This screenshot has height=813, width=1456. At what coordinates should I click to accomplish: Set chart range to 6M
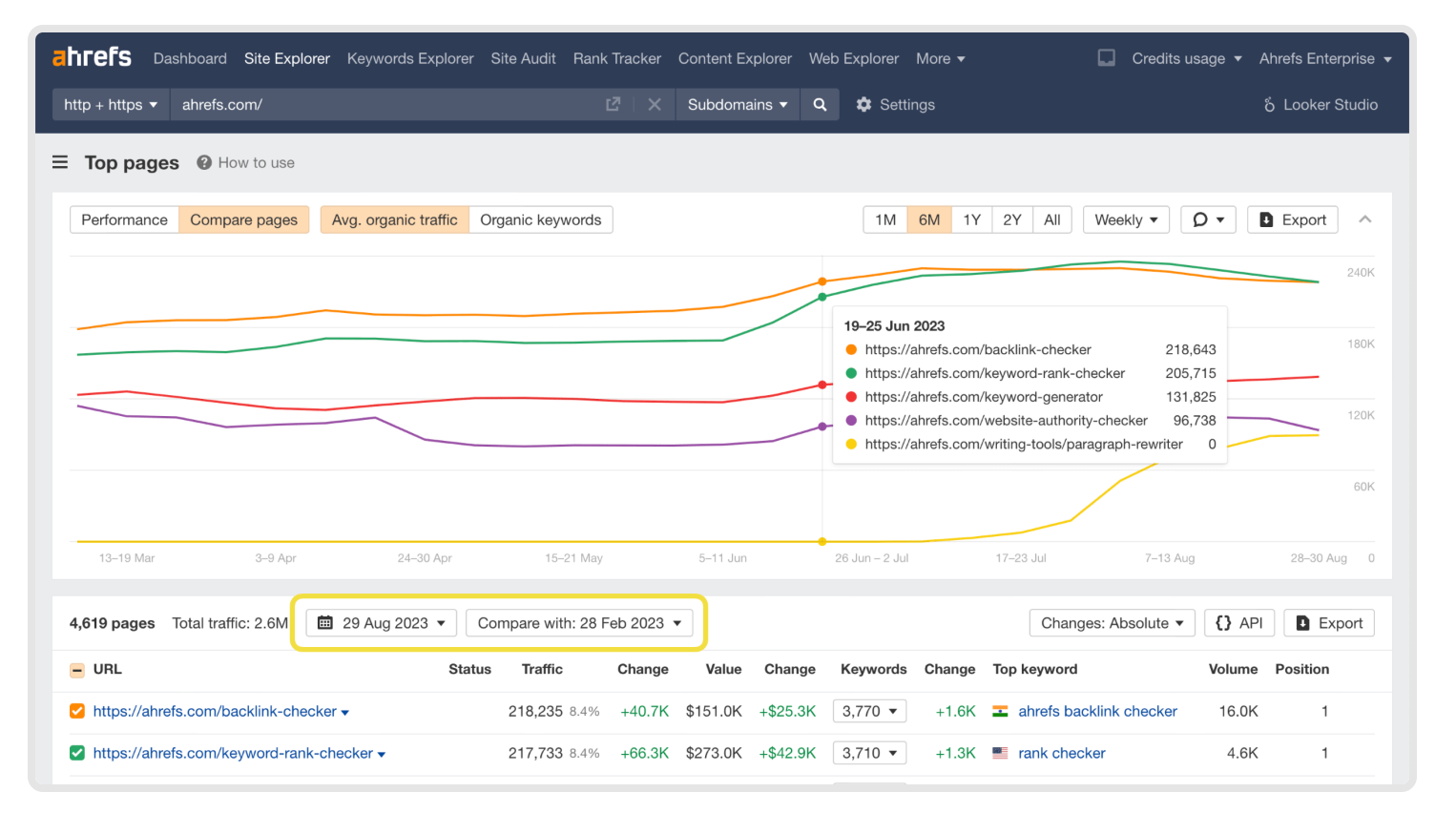pyautogui.click(x=929, y=219)
